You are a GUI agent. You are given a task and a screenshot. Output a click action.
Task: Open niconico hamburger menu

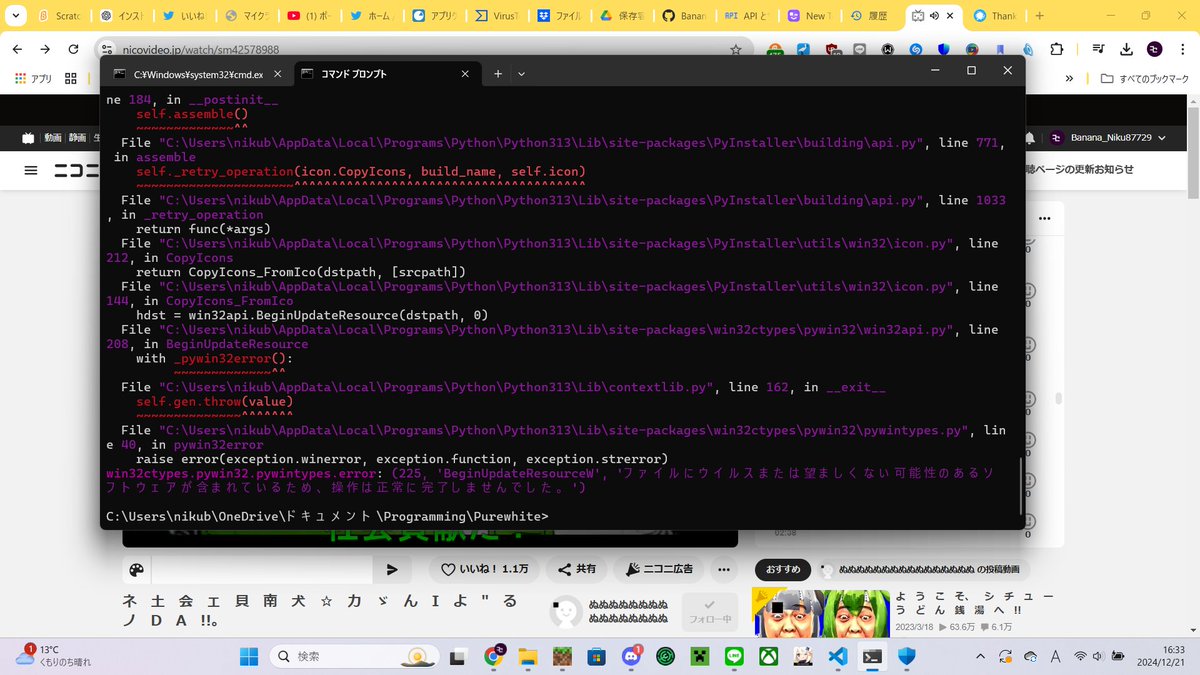coord(31,171)
